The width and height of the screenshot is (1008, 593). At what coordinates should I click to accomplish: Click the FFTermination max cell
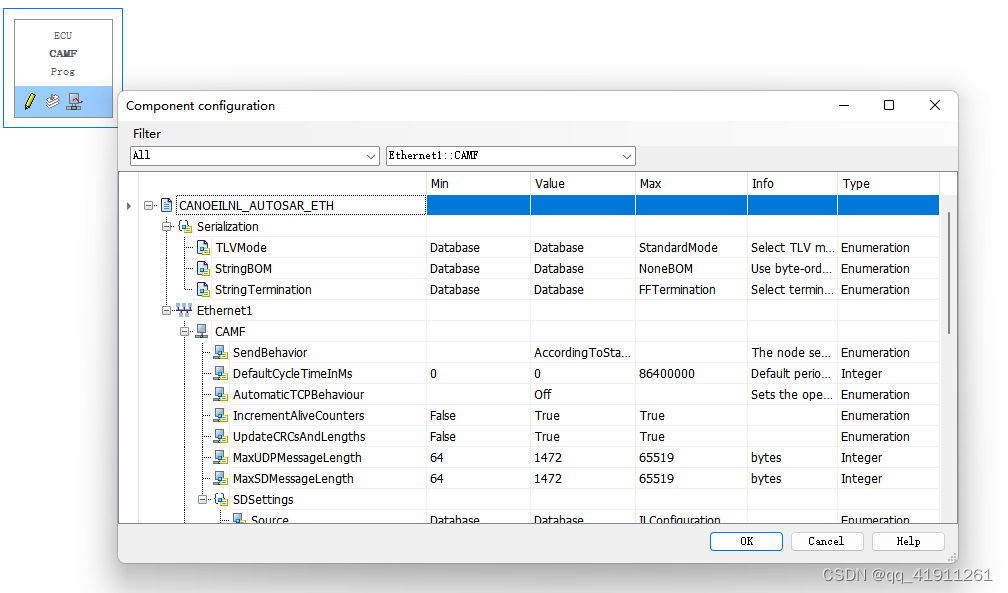pos(691,289)
